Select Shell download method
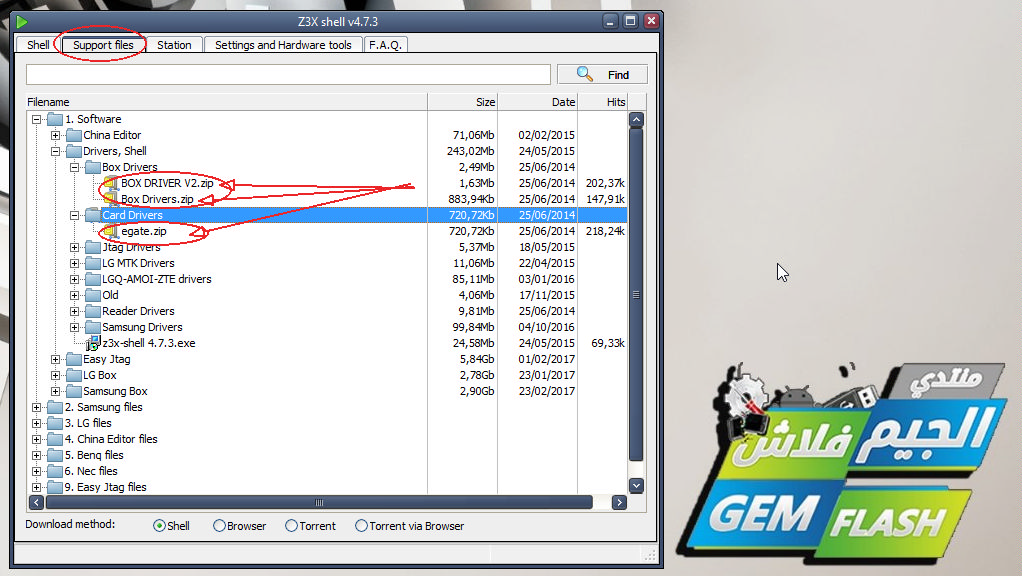Viewport: 1022px width, 576px height. tap(159, 526)
